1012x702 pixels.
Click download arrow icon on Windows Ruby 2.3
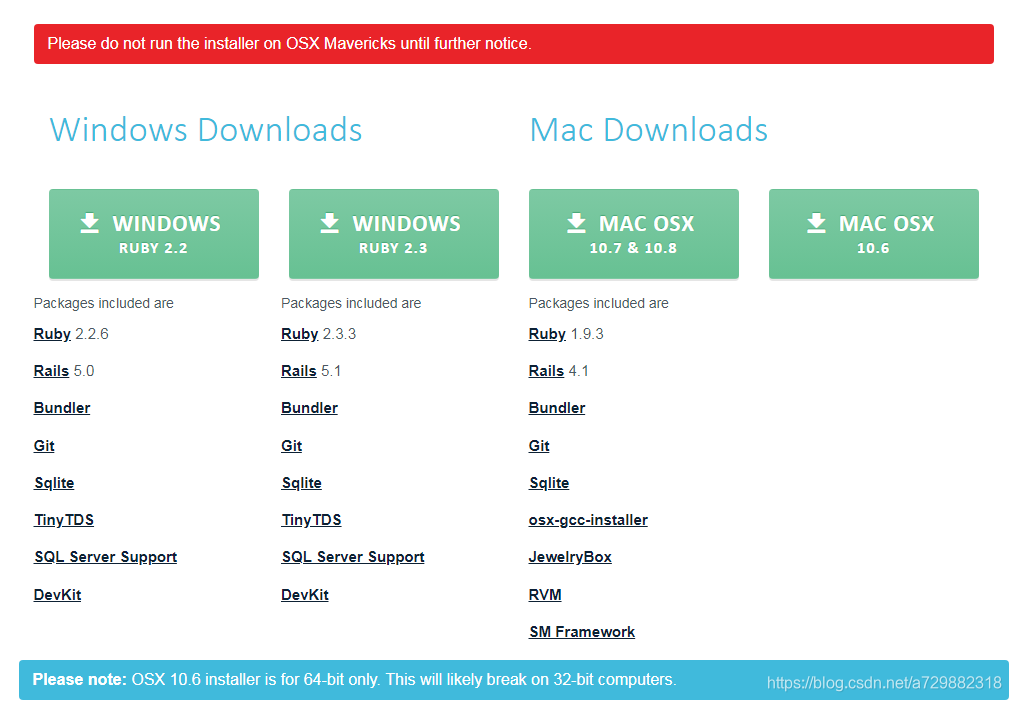[x=330, y=223]
